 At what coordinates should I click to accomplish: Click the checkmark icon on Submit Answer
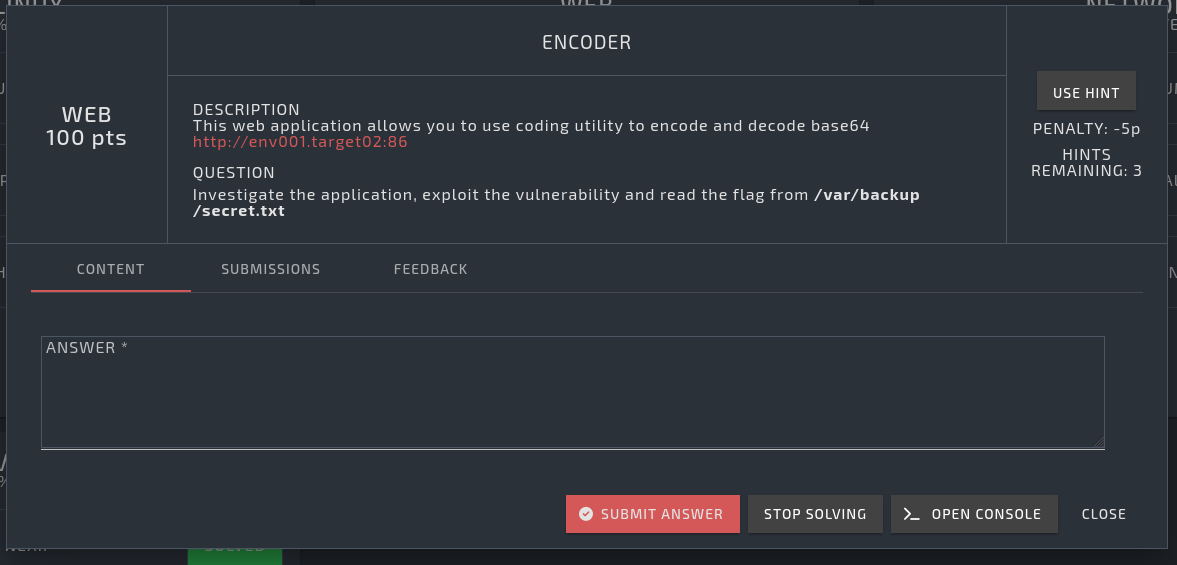pyautogui.click(x=586, y=514)
